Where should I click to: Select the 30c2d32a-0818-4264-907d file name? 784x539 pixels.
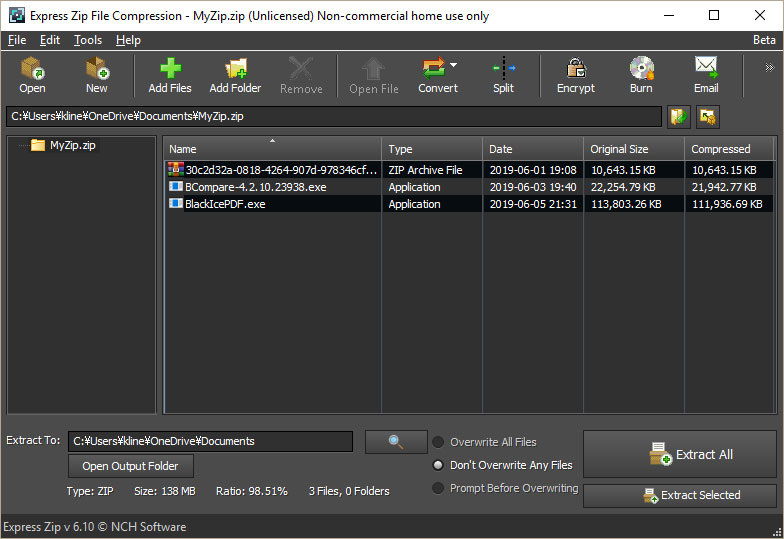pyautogui.click(x=282, y=170)
